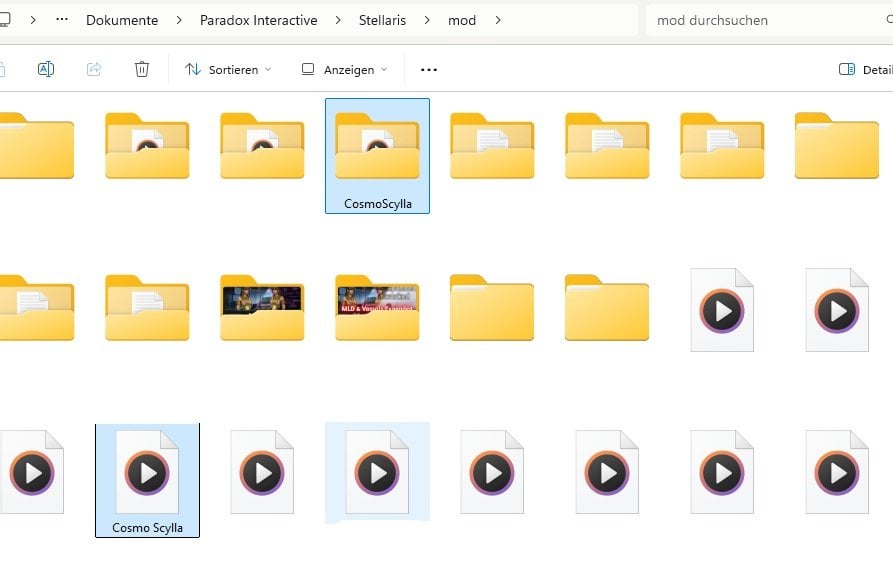Viewport: 893px width, 574px height.
Task: Expand chevron after Dokumente breadcrumb
Action: (x=179, y=20)
